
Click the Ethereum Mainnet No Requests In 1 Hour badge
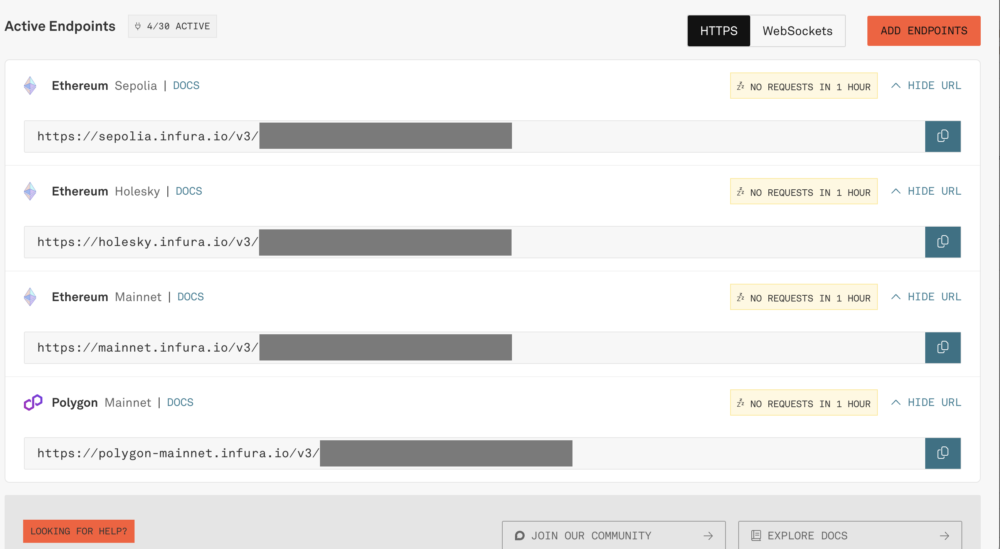click(804, 297)
